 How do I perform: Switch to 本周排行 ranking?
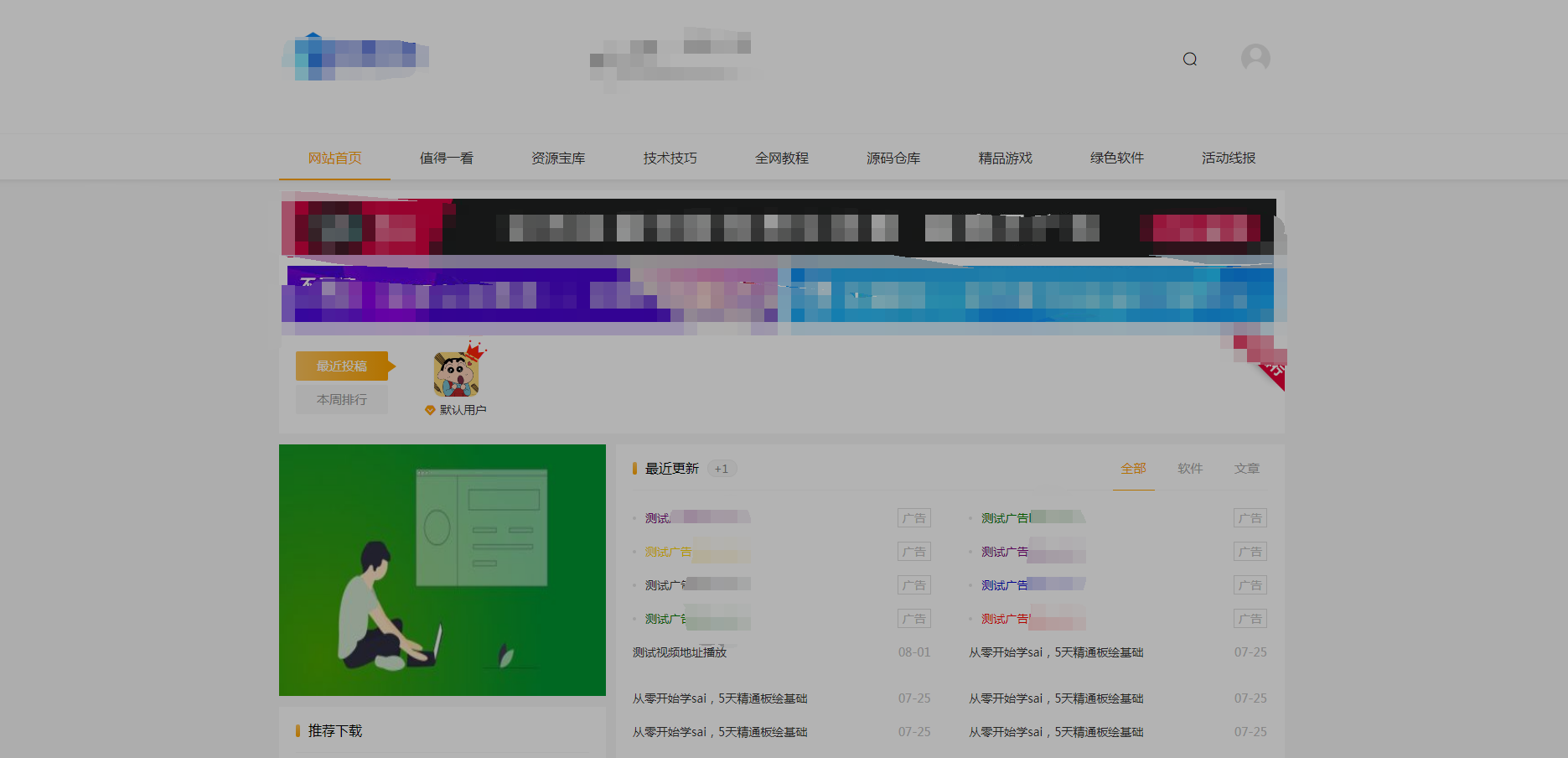pyautogui.click(x=342, y=399)
